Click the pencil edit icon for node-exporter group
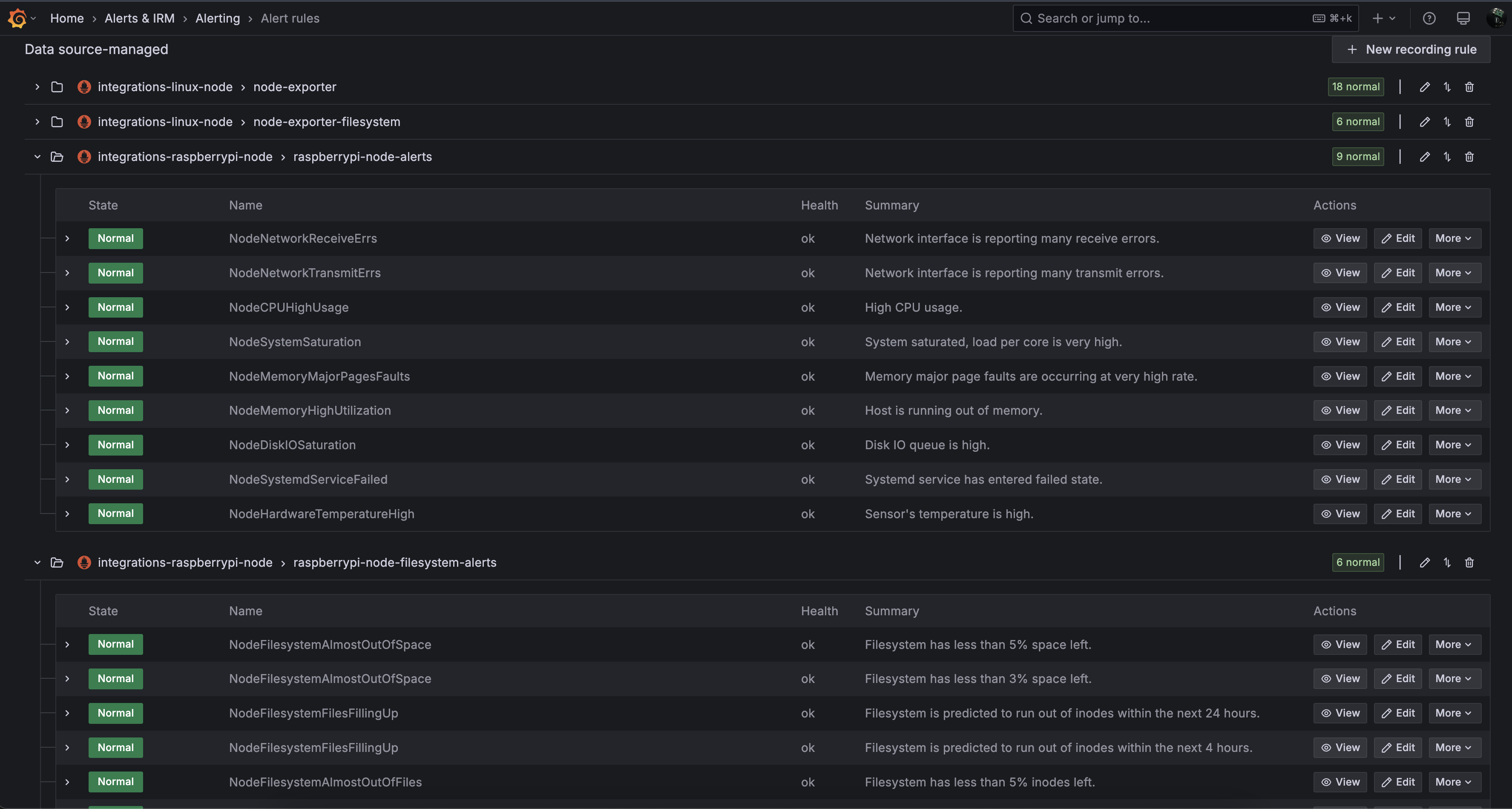Screen dimensions: 1512x809 (1424, 87)
